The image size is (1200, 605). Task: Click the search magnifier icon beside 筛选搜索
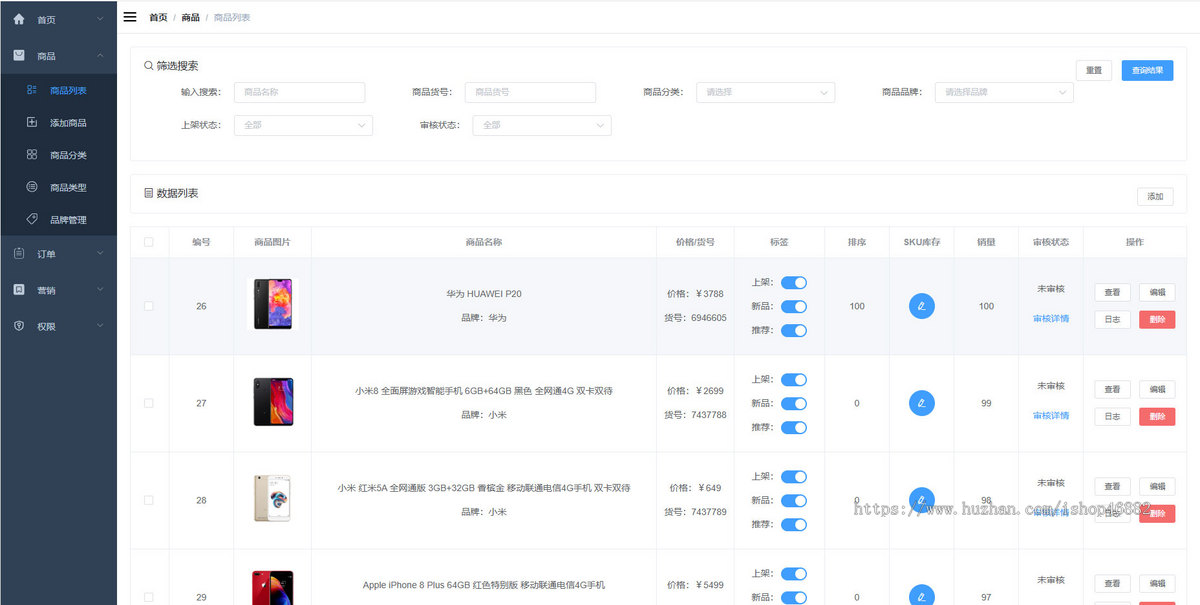point(149,66)
